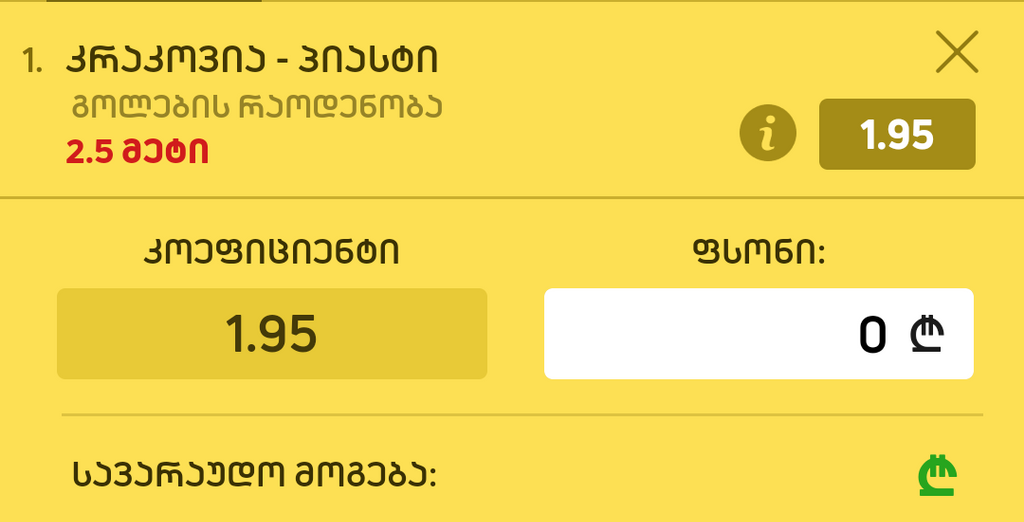Click the large 1.95 coefficient box
Screen dimensions: 1024x522
[272, 334]
